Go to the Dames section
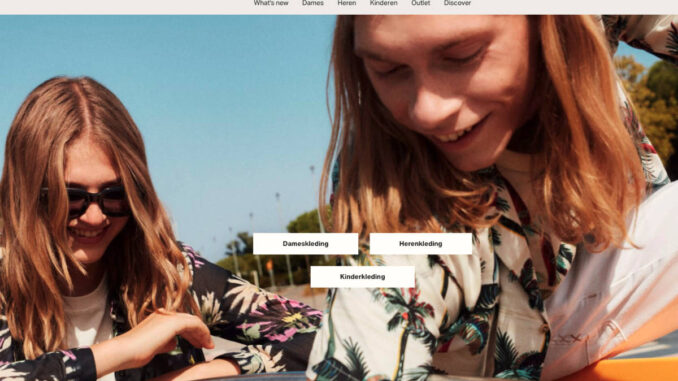 313,3
